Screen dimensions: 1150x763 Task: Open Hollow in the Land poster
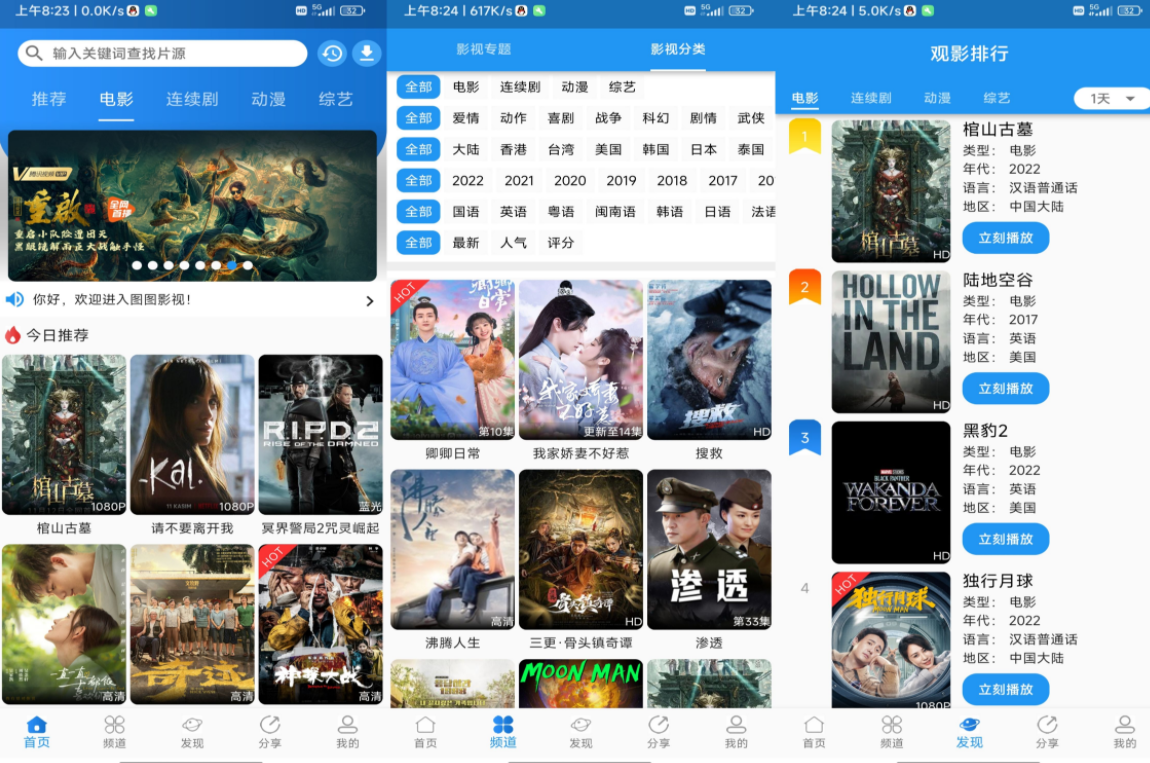pos(891,342)
